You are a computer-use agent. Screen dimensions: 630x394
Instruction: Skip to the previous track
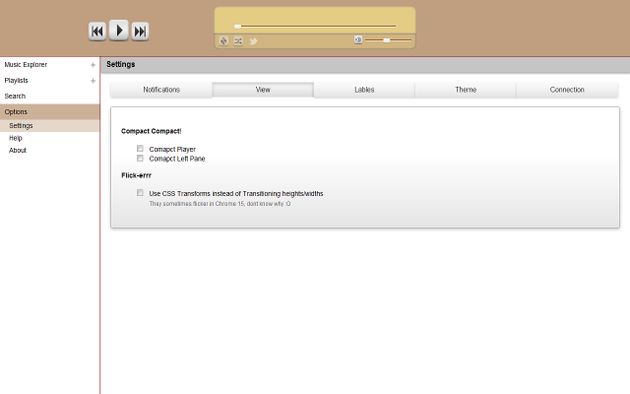97,31
